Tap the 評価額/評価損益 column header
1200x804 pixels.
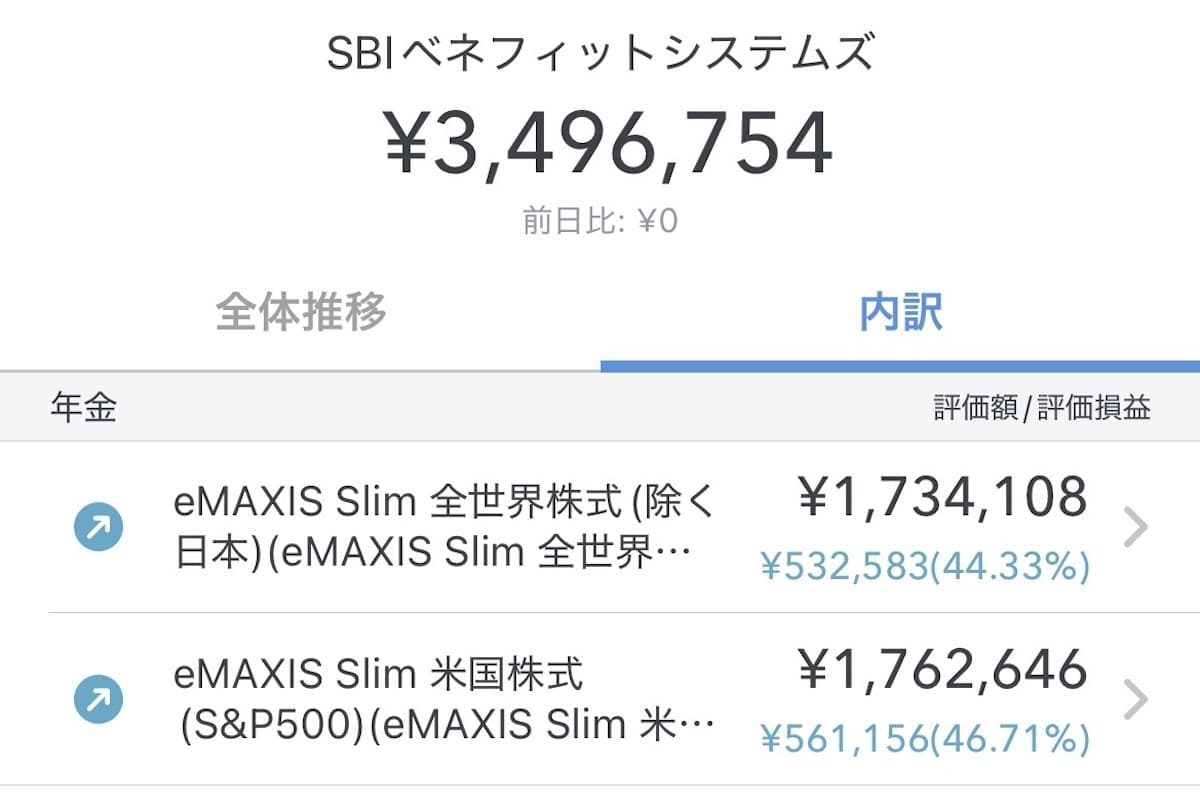point(1042,408)
